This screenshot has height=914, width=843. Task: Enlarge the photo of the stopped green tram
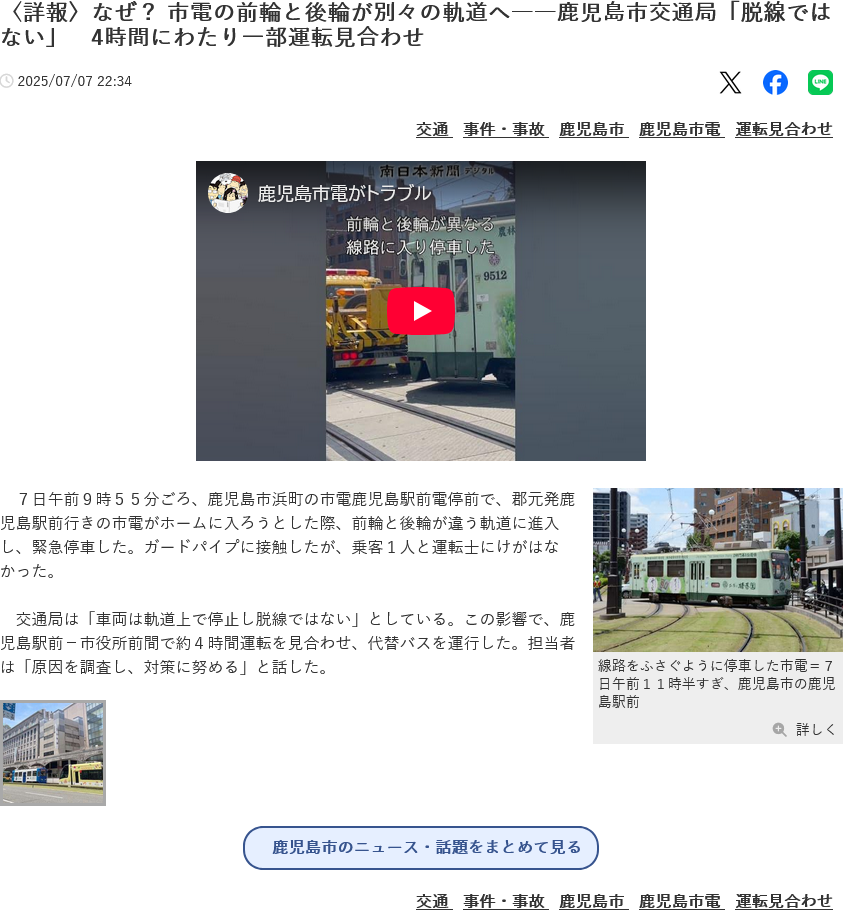click(718, 570)
